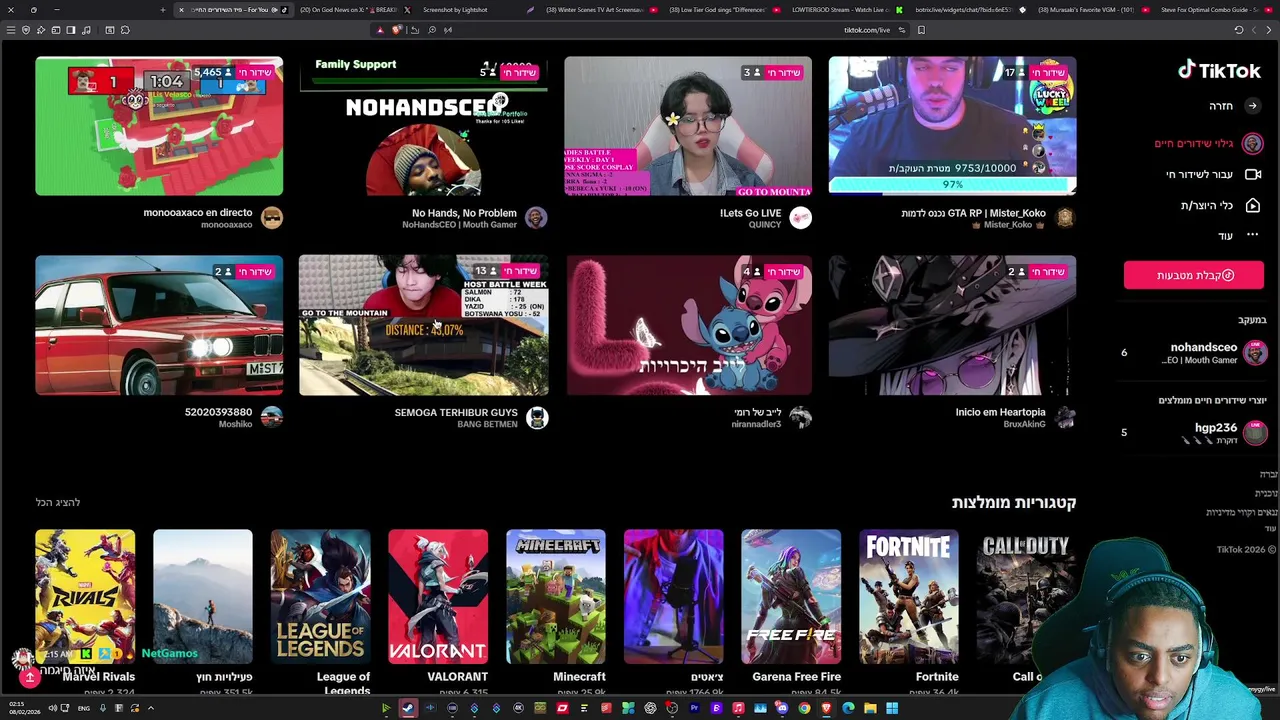Click NoHandsCEO's avatar icon
Viewport: 1280px width, 720px height.
tap(536, 218)
